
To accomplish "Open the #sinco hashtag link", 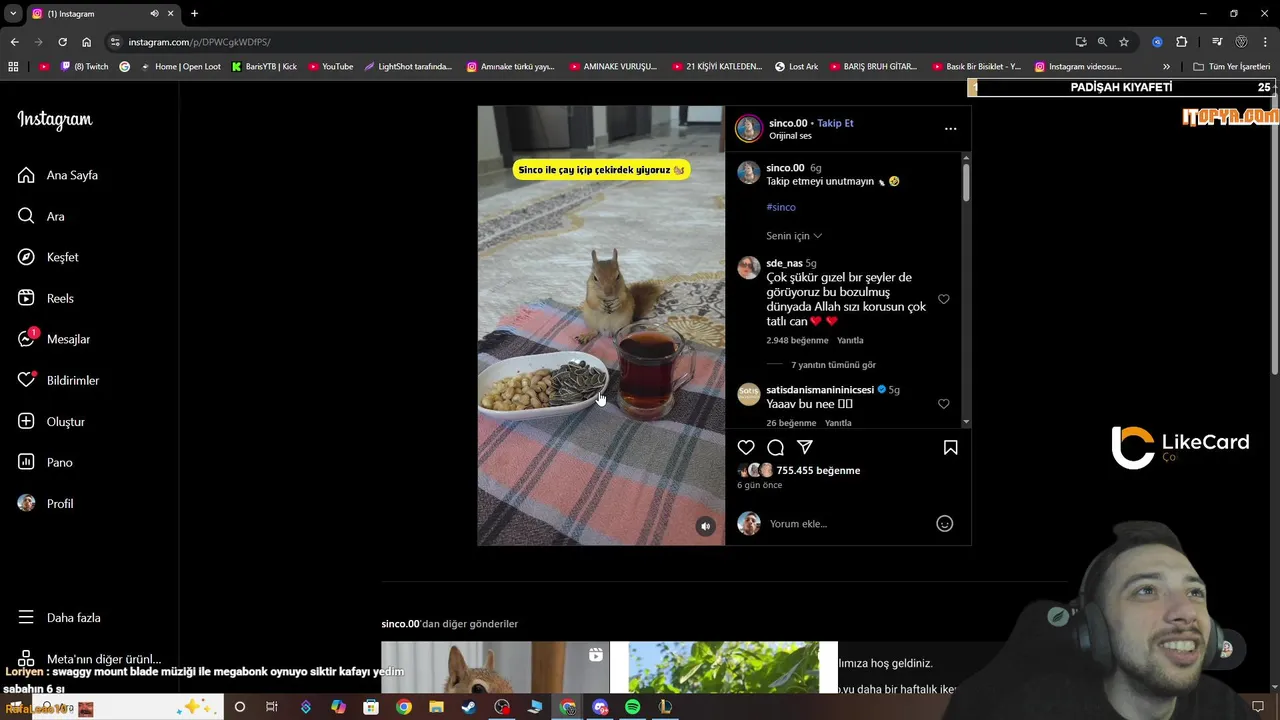I will point(781,207).
